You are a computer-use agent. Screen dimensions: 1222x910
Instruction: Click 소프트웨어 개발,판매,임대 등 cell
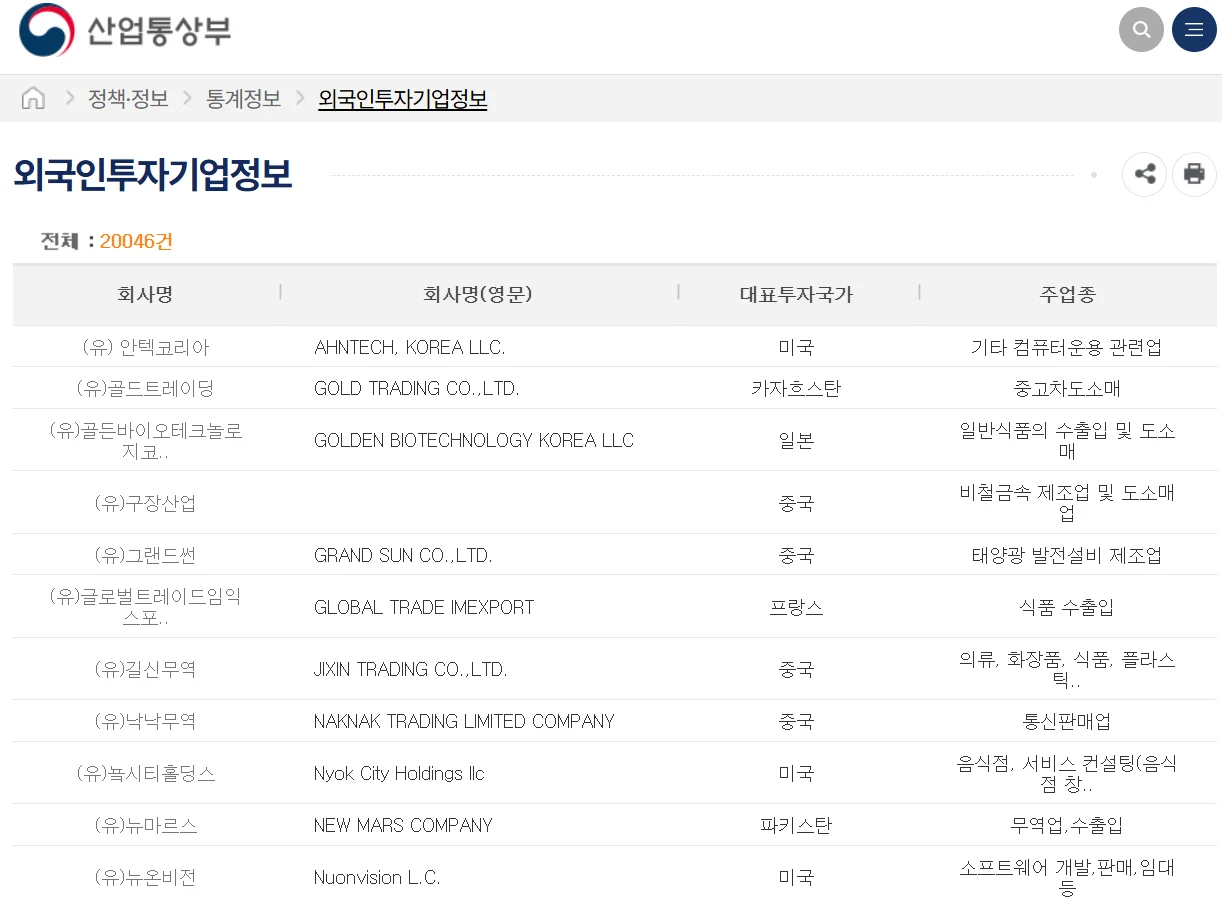[1067, 877]
